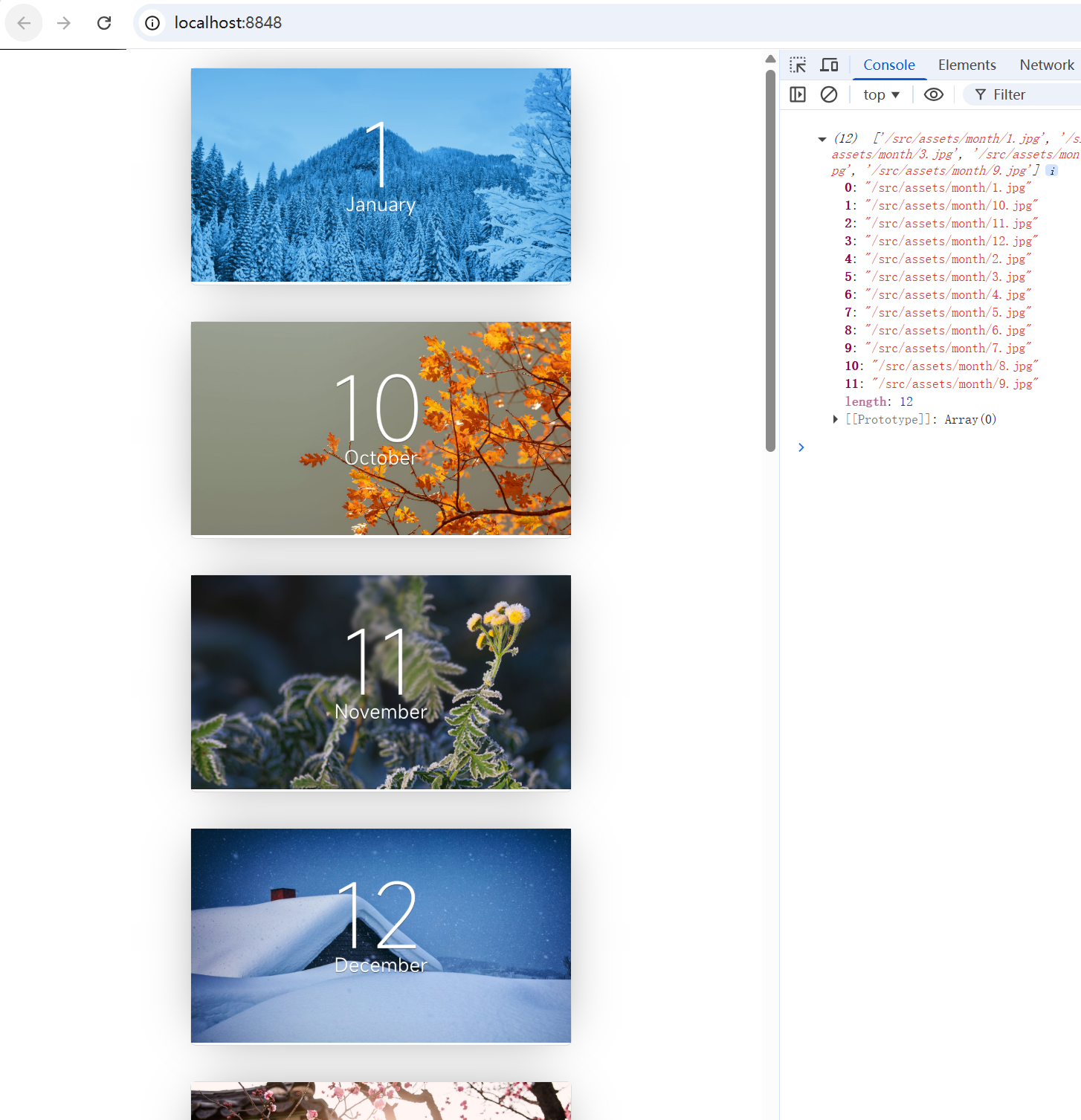Open the top context dropdown
1081x1120 pixels.
pyautogui.click(x=881, y=94)
